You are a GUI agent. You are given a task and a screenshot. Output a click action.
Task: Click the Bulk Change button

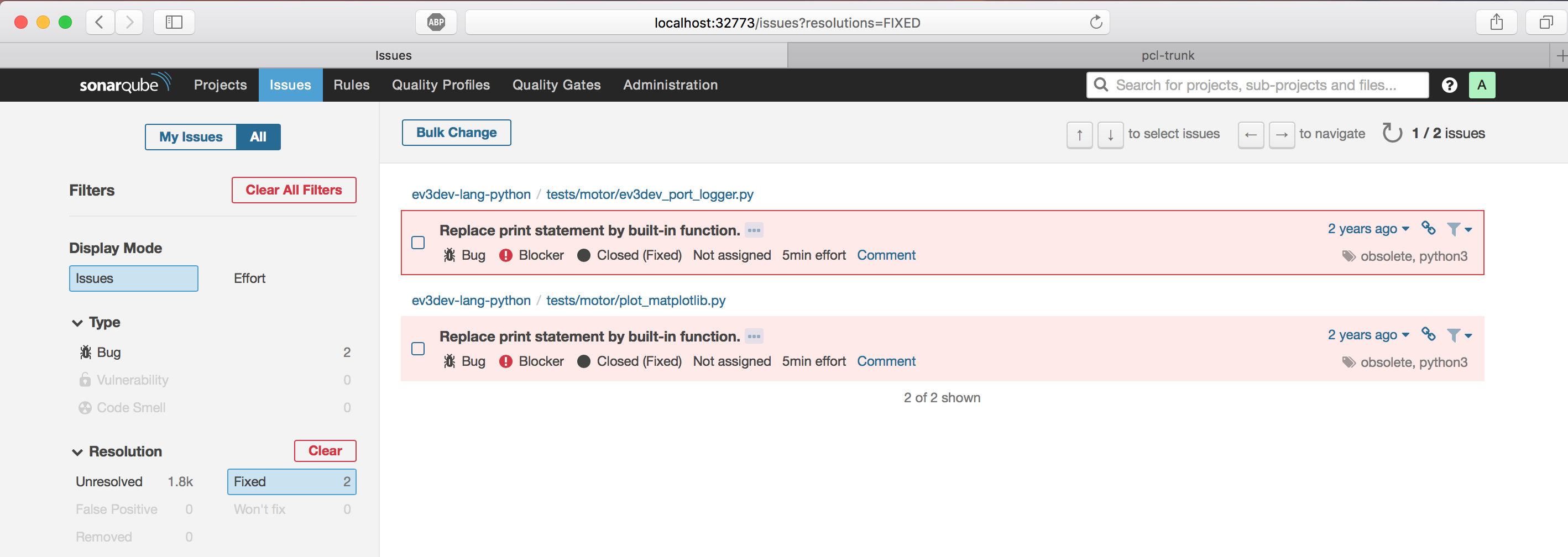tap(456, 133)
